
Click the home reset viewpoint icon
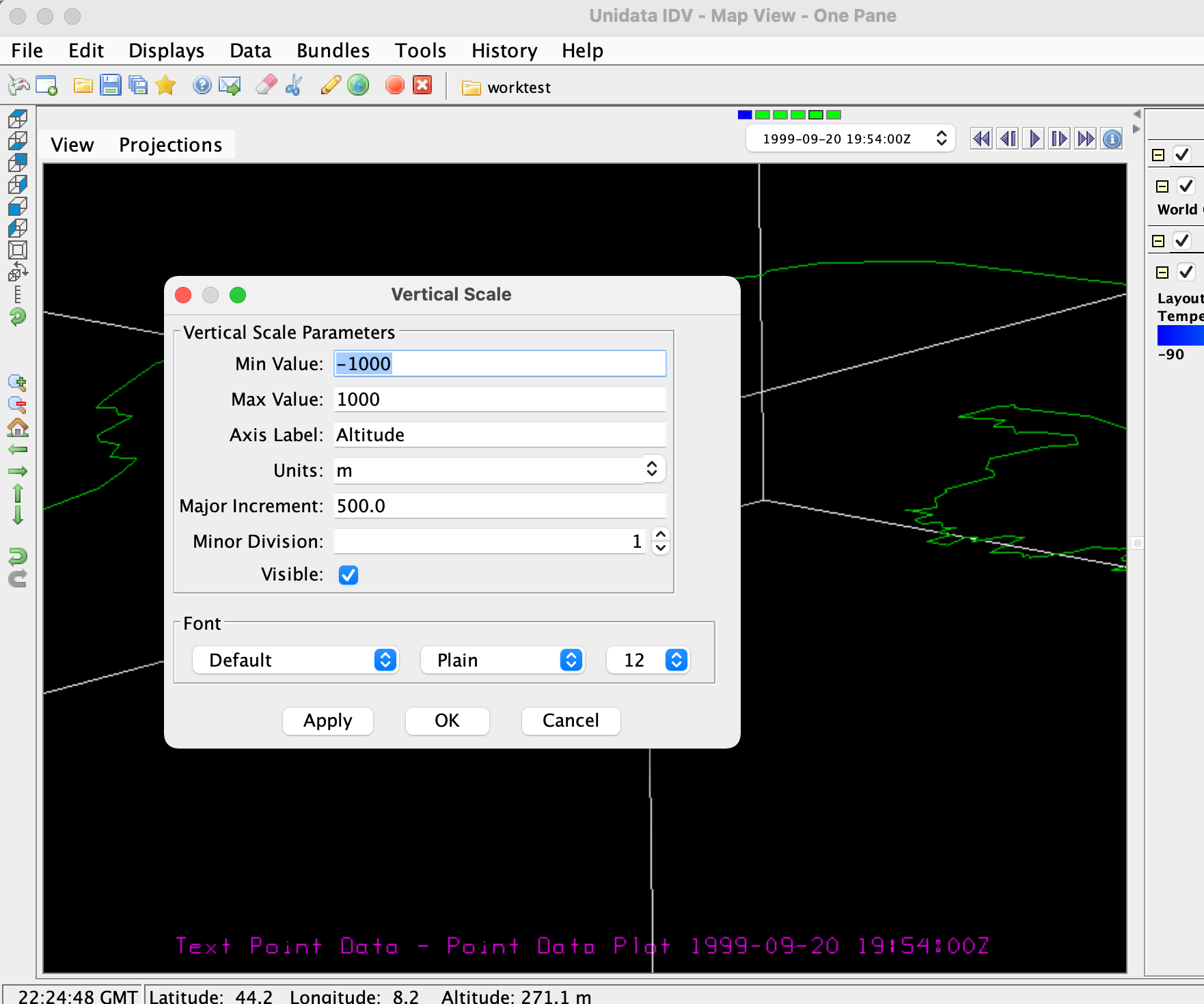(x=17, y=428)
